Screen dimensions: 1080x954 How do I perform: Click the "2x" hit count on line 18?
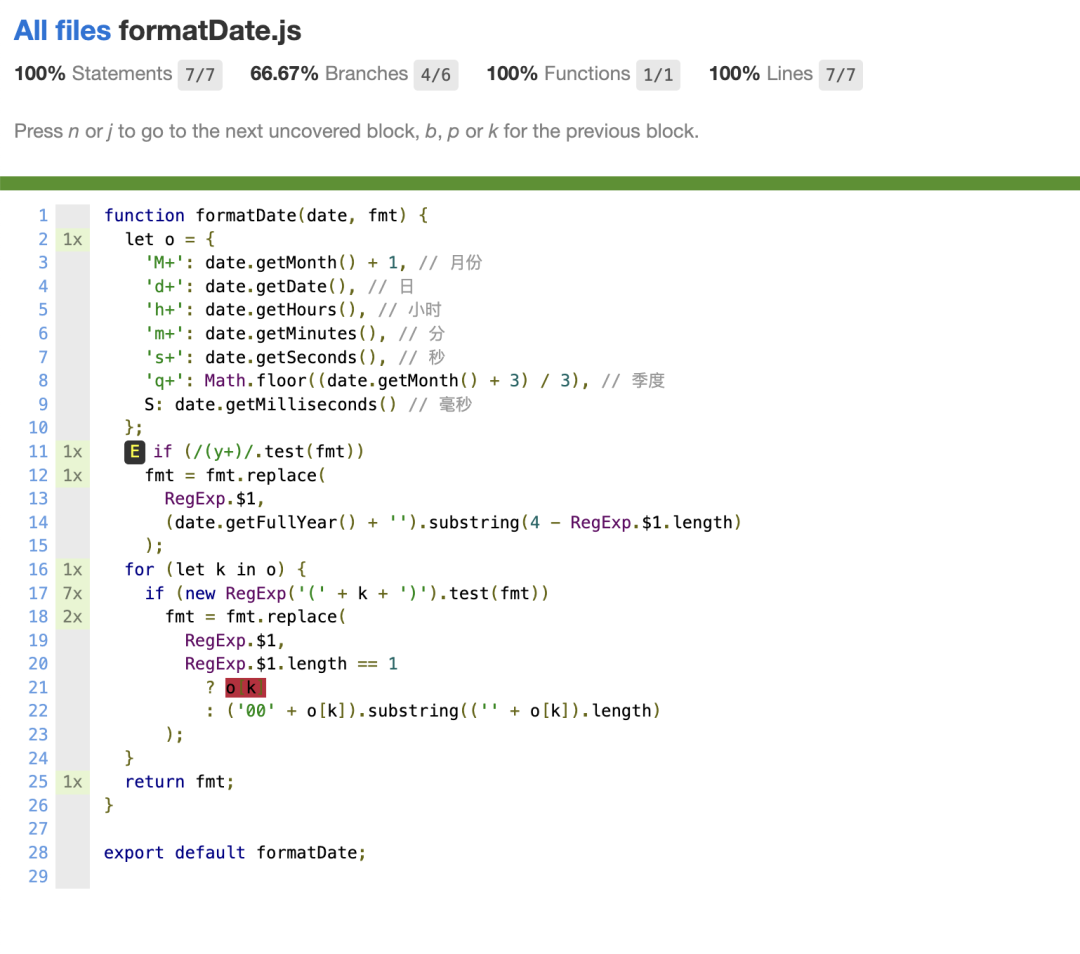72,616
